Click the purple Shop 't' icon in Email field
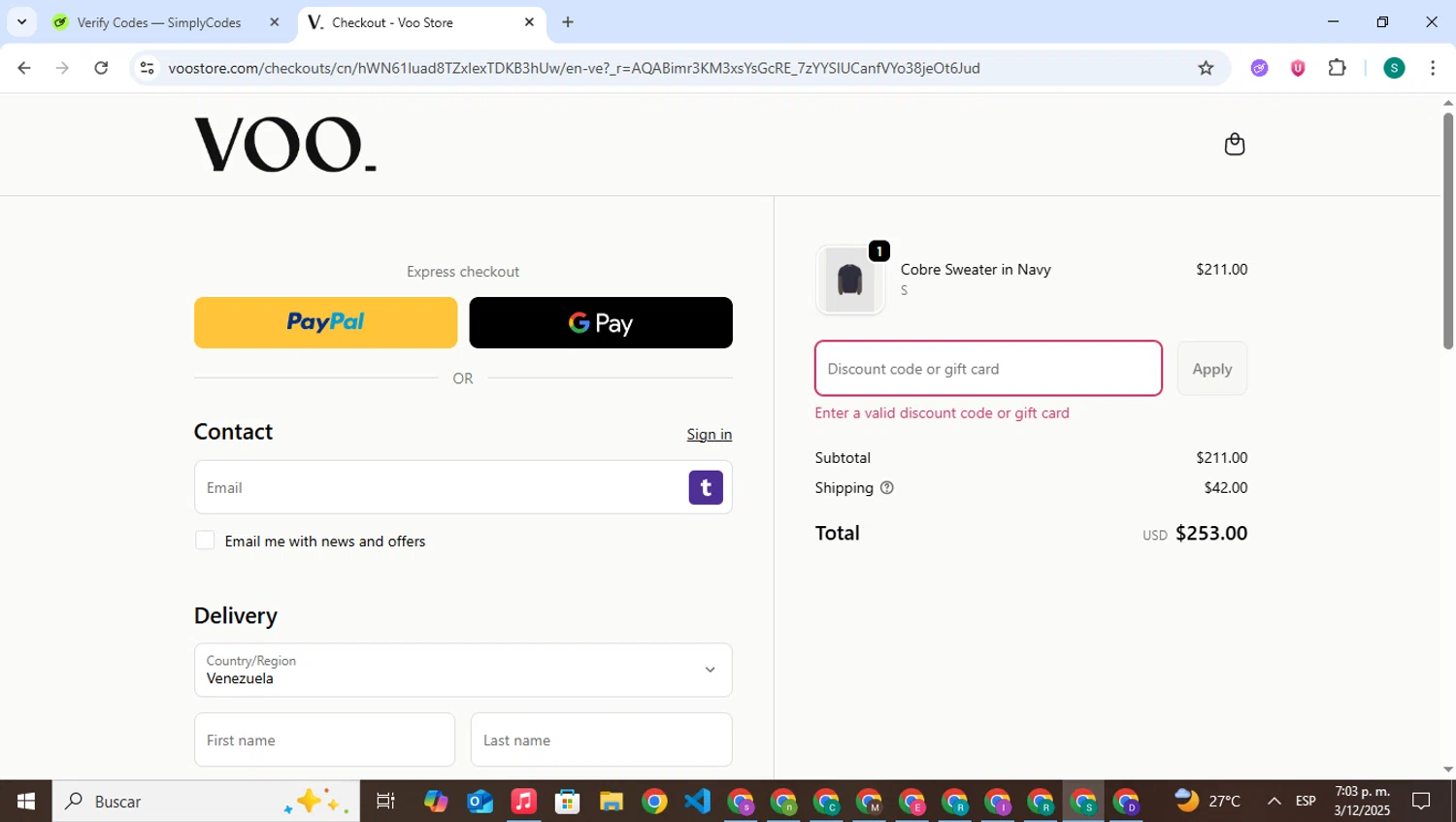Image resolution: width=1456 pixels, height=822 pixels. [x=706, y=487]
